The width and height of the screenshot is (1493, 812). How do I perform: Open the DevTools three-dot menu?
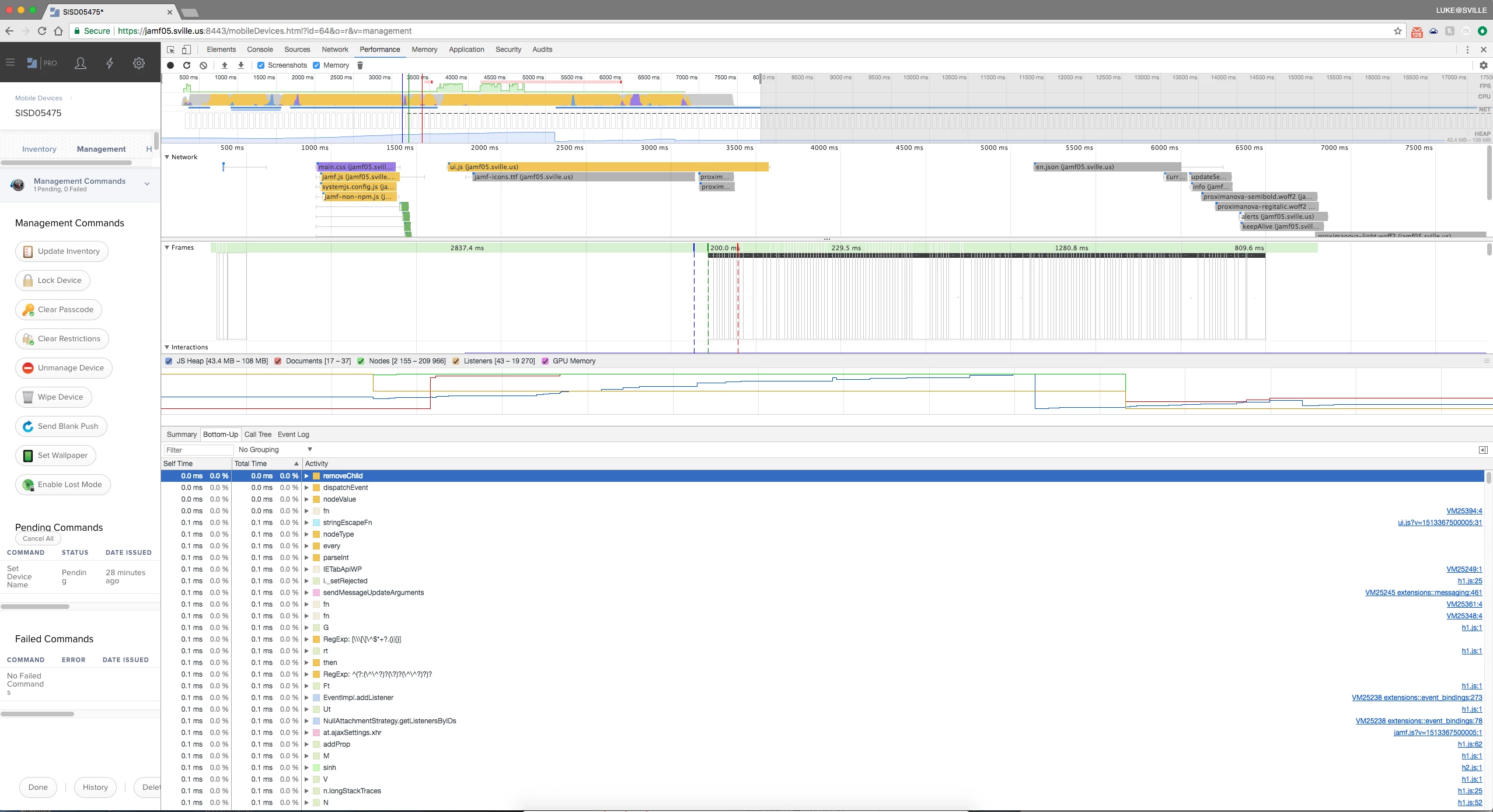1467,50
